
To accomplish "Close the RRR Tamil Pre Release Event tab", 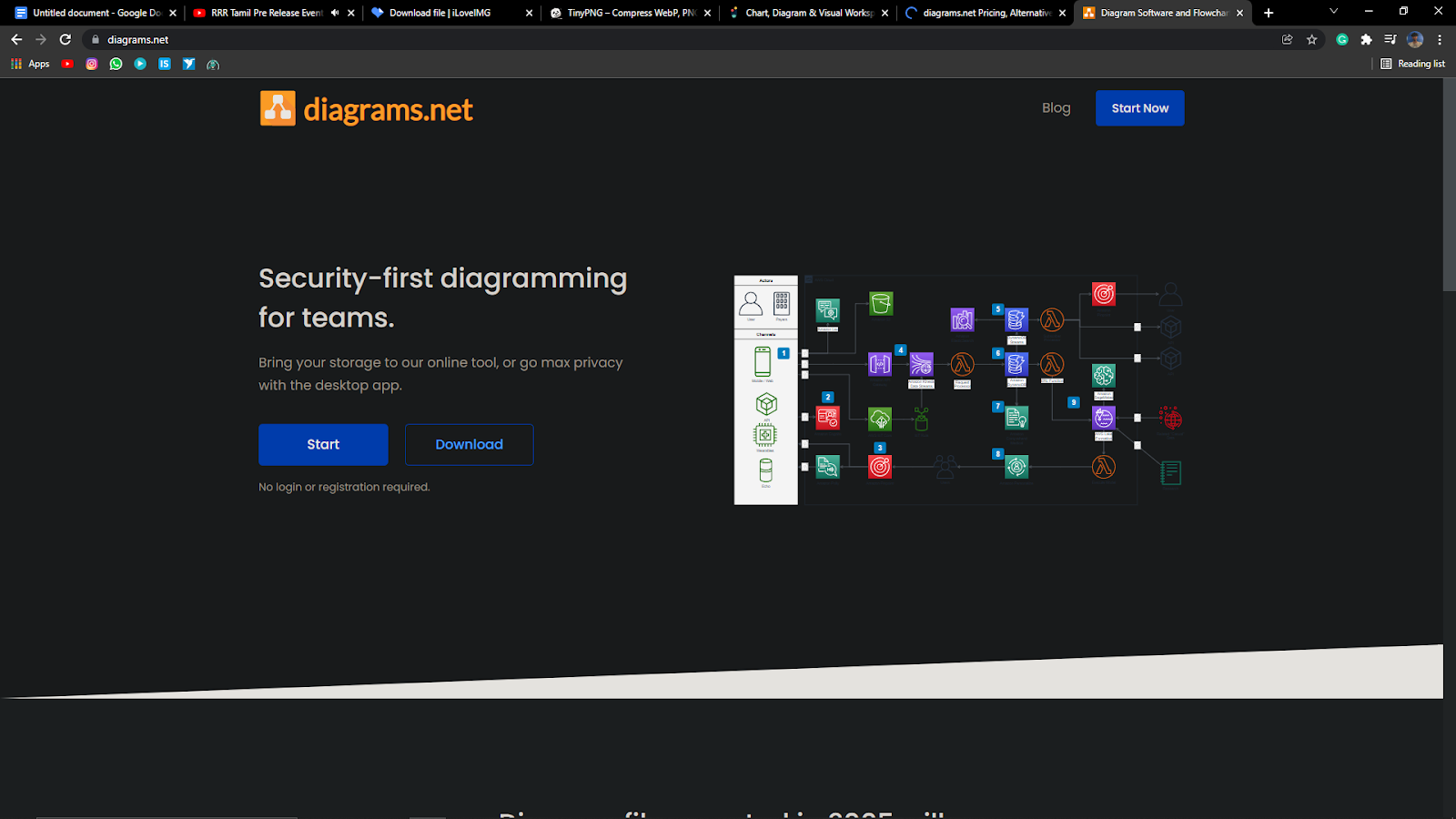I will 351,13.
